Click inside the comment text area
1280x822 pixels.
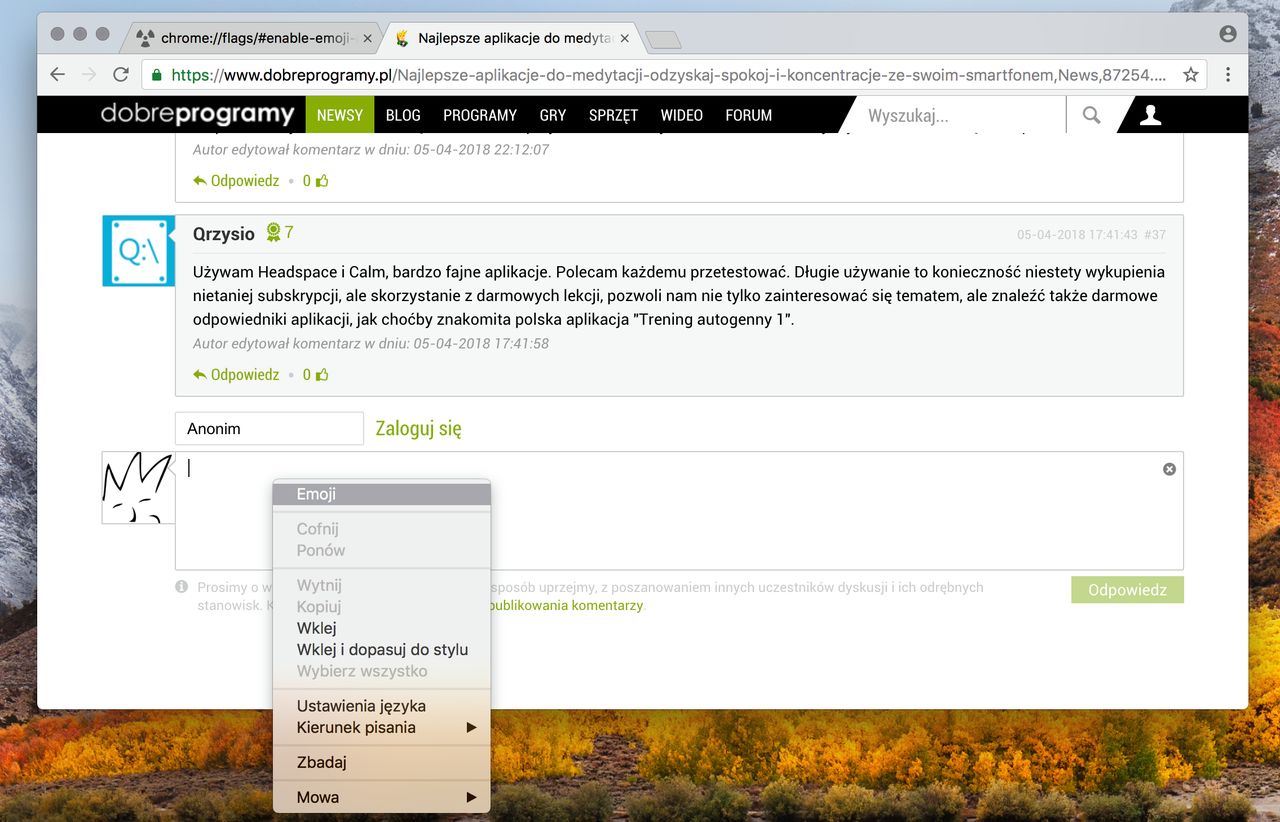point(679,511)
